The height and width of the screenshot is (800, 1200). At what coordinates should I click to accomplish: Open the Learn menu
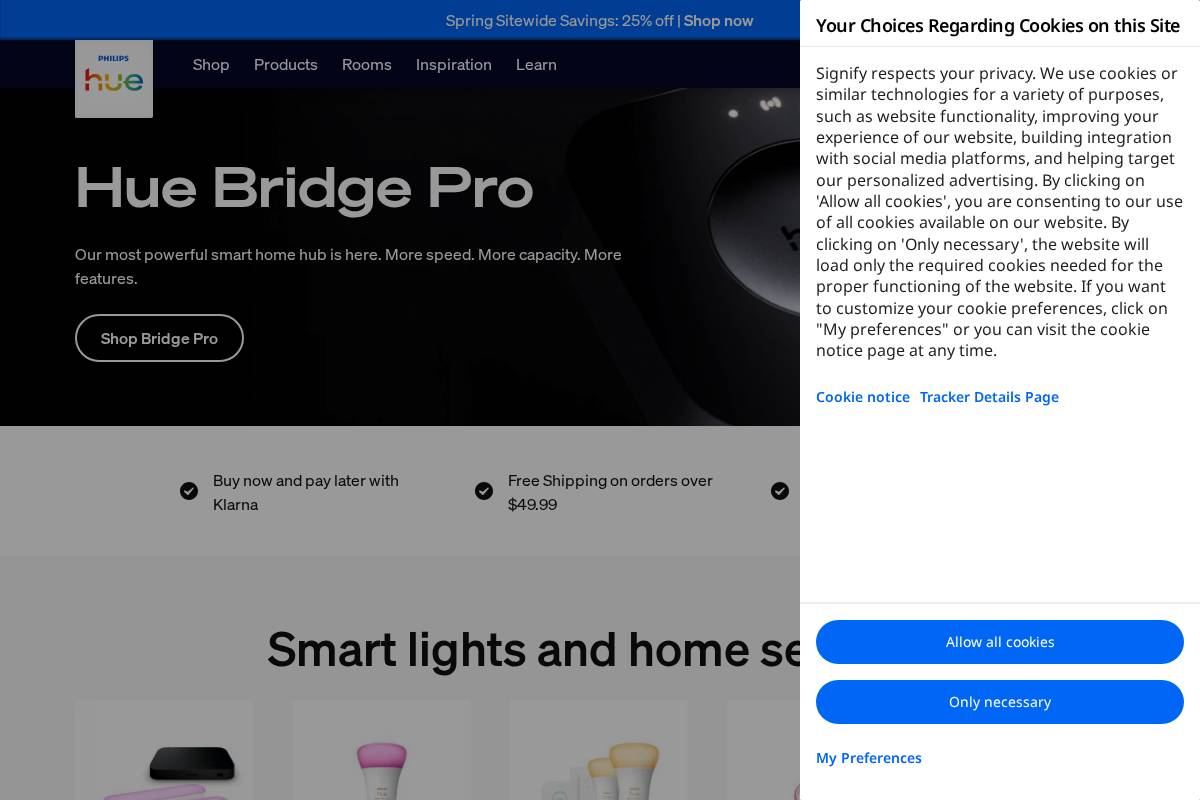click(536, 64)
